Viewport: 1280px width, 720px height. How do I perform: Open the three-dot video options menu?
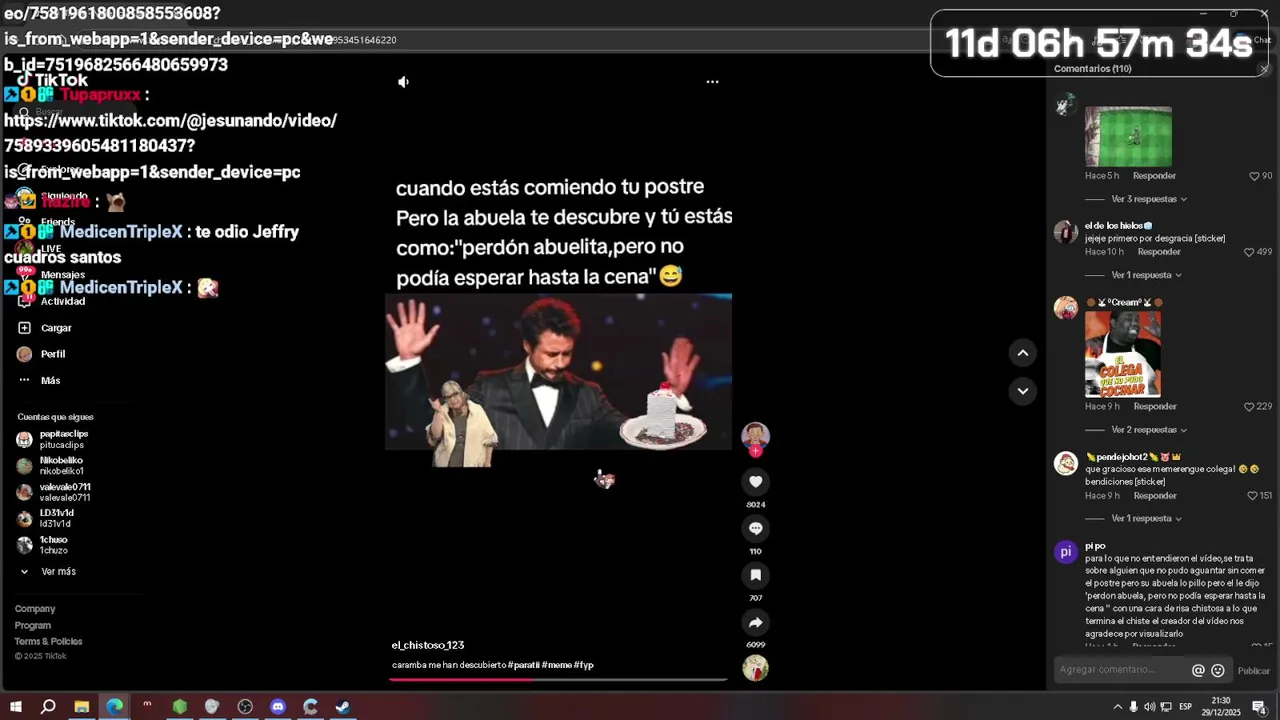pyautogui.click(x=712, y=82)
